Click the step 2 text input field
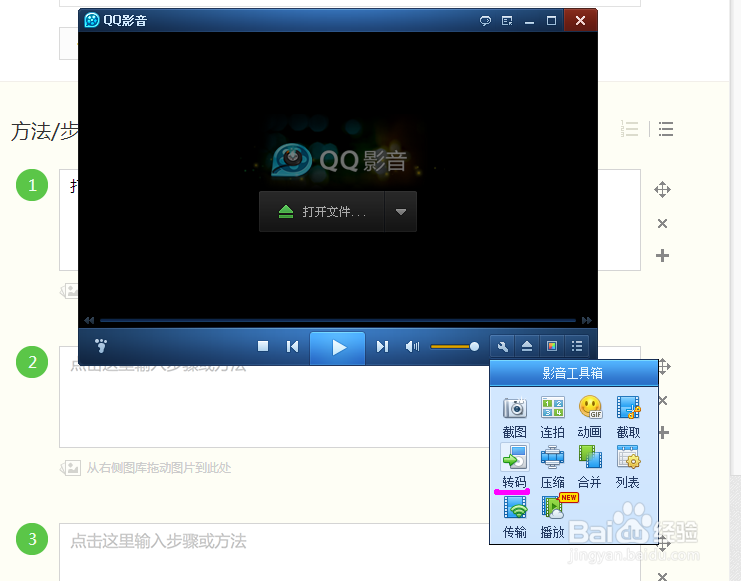741x581 pixels. coord(350,397)
